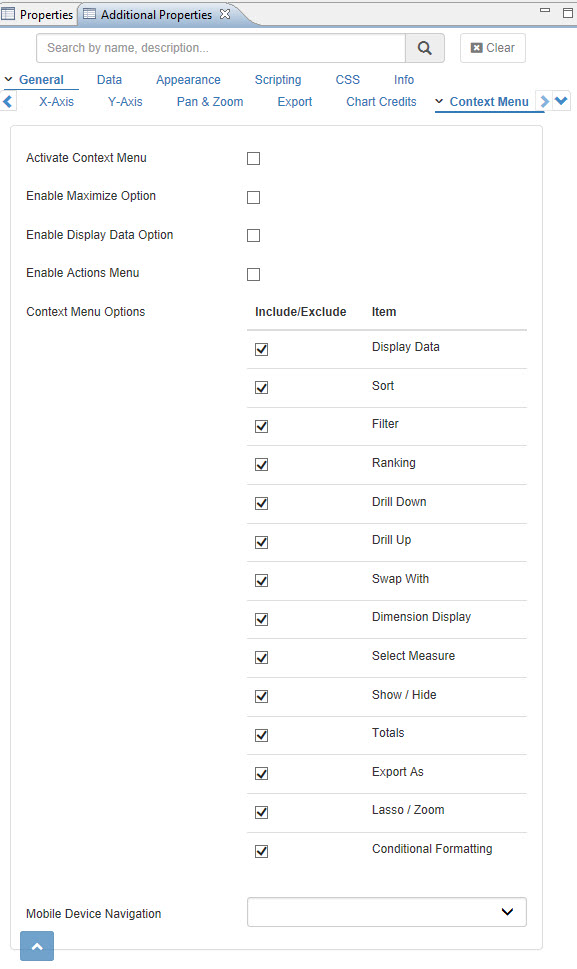The width and height of the screenshot is (577, 969).
Task: Open the Appearance tab
Action: pyautogui.click(x=188, y=79)
